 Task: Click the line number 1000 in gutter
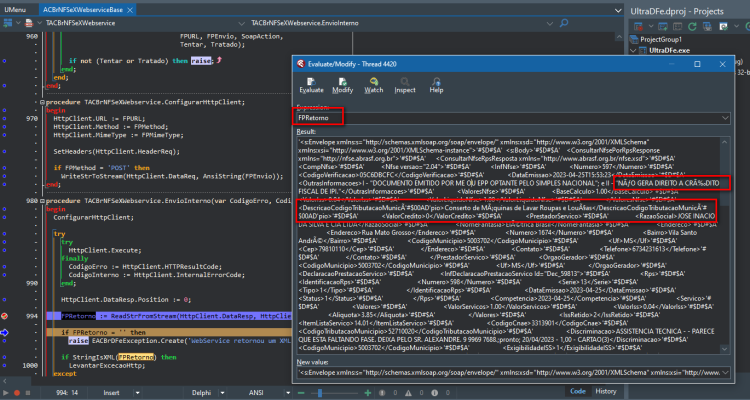coord(30,365)
